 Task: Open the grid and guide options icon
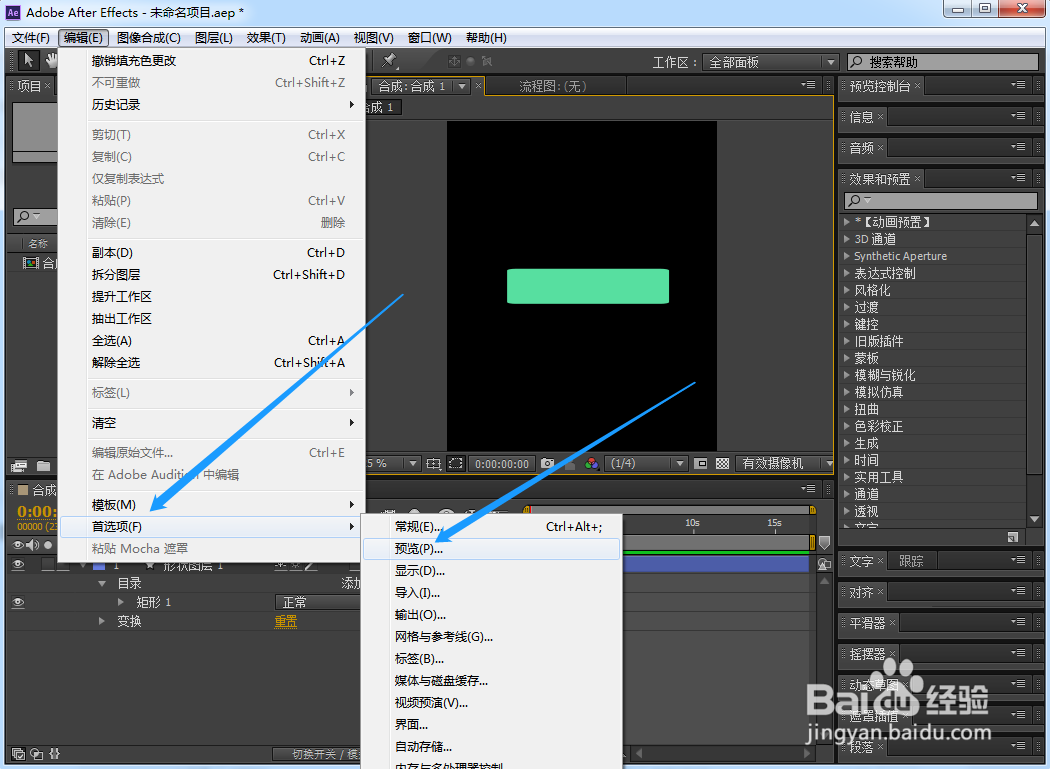pyautogui.click(x=434, y=464)
